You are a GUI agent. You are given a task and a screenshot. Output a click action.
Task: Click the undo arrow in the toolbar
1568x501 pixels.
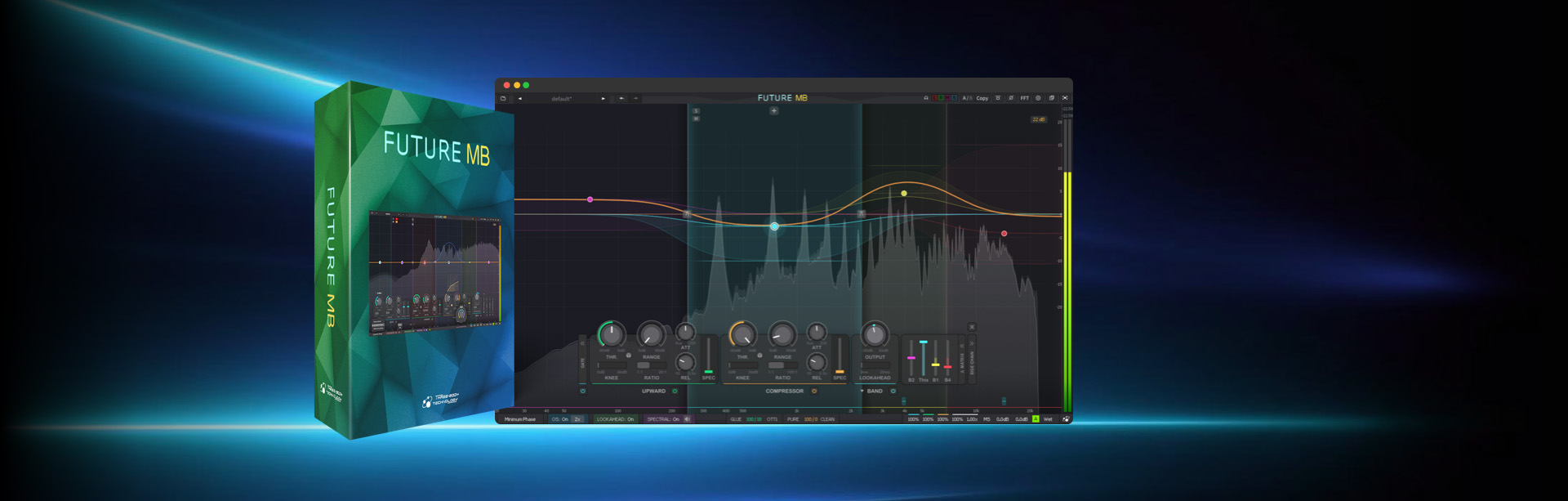pyautogui.click(x=621, y=98)
